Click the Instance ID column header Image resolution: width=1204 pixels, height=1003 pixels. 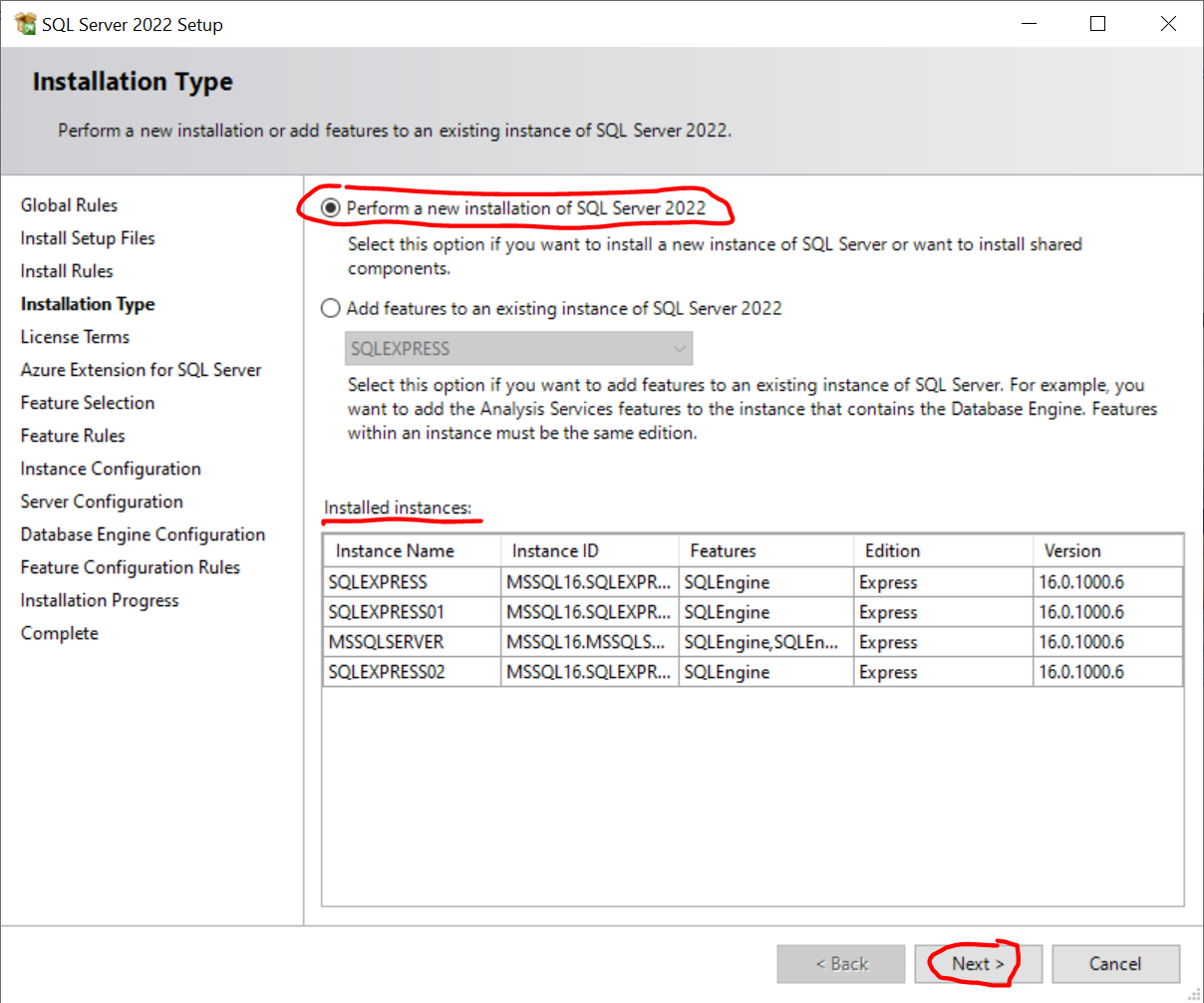click(x=590, y=550)
